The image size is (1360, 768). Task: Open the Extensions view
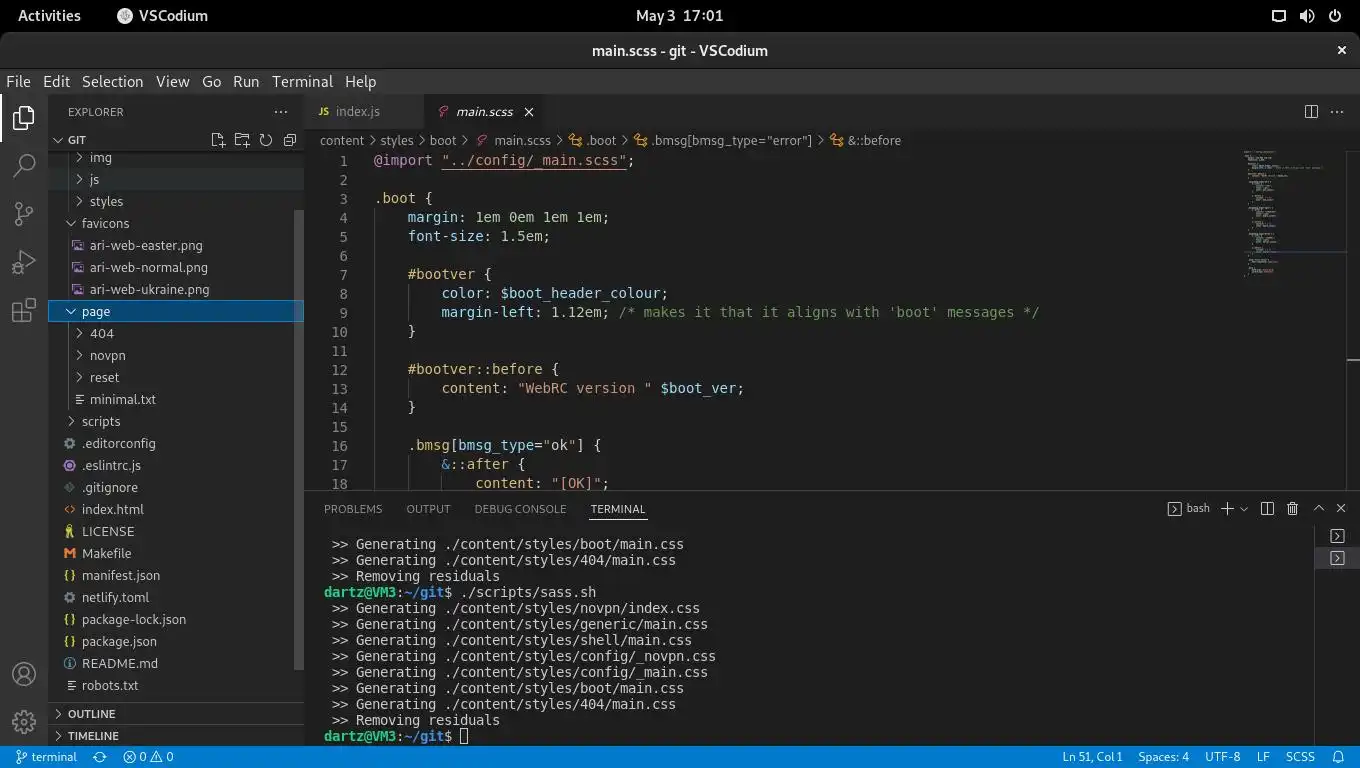24,310
